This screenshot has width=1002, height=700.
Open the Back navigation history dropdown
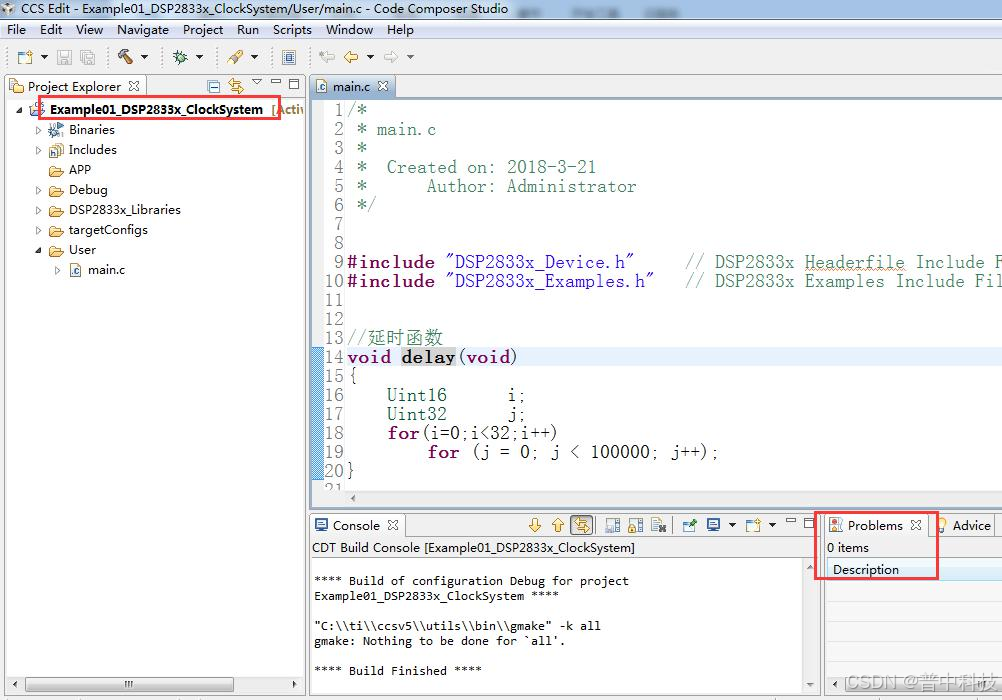(370, 57)
